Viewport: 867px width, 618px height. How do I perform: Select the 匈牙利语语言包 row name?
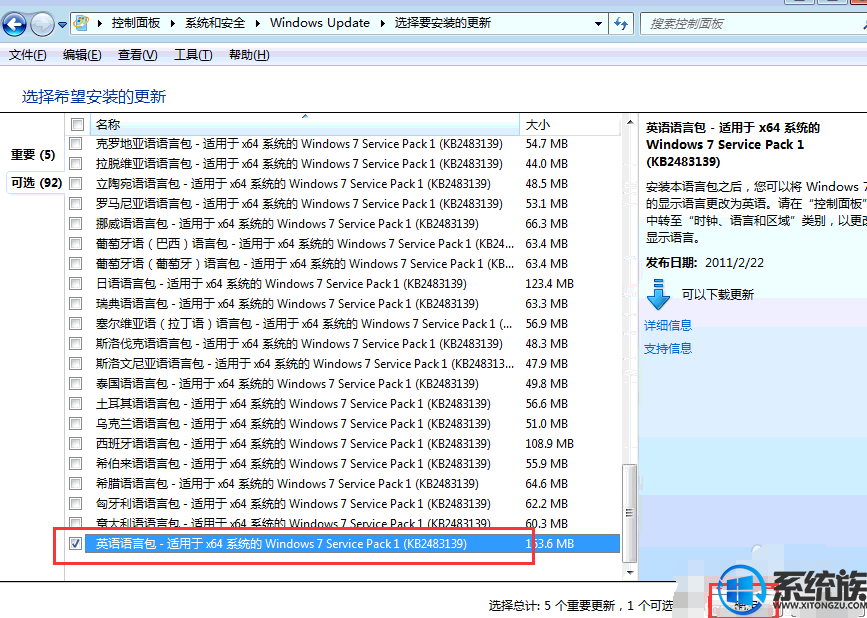coord(293,504)
